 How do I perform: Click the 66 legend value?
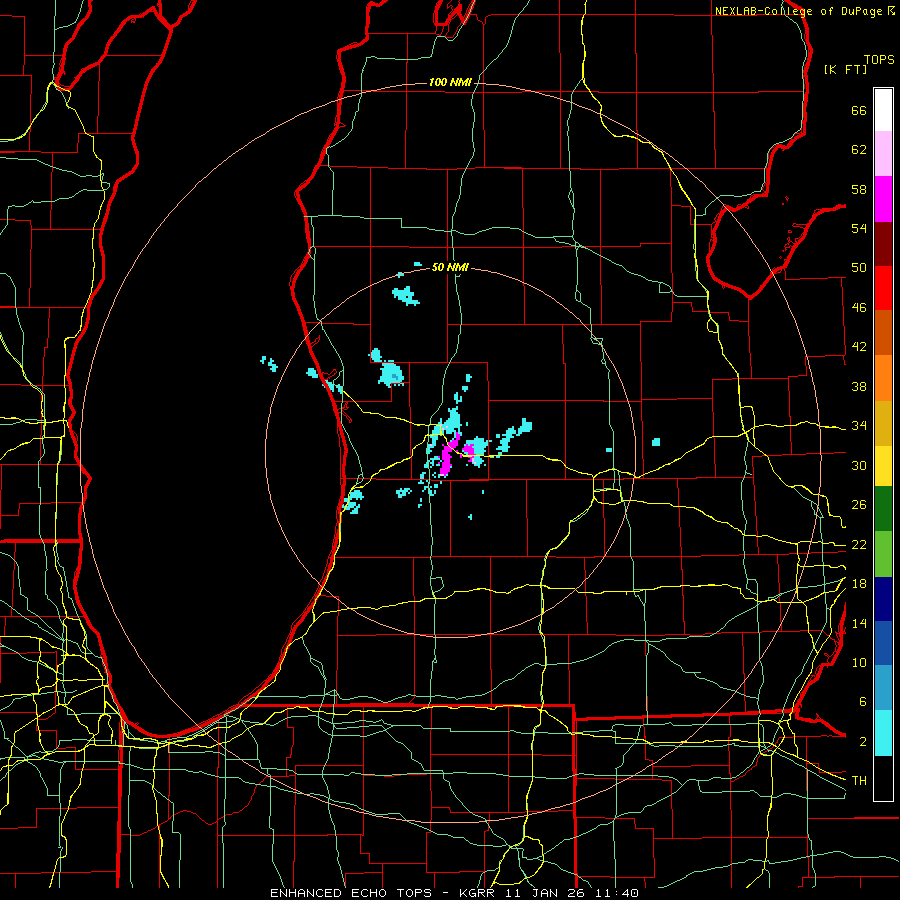coord(859,111)
